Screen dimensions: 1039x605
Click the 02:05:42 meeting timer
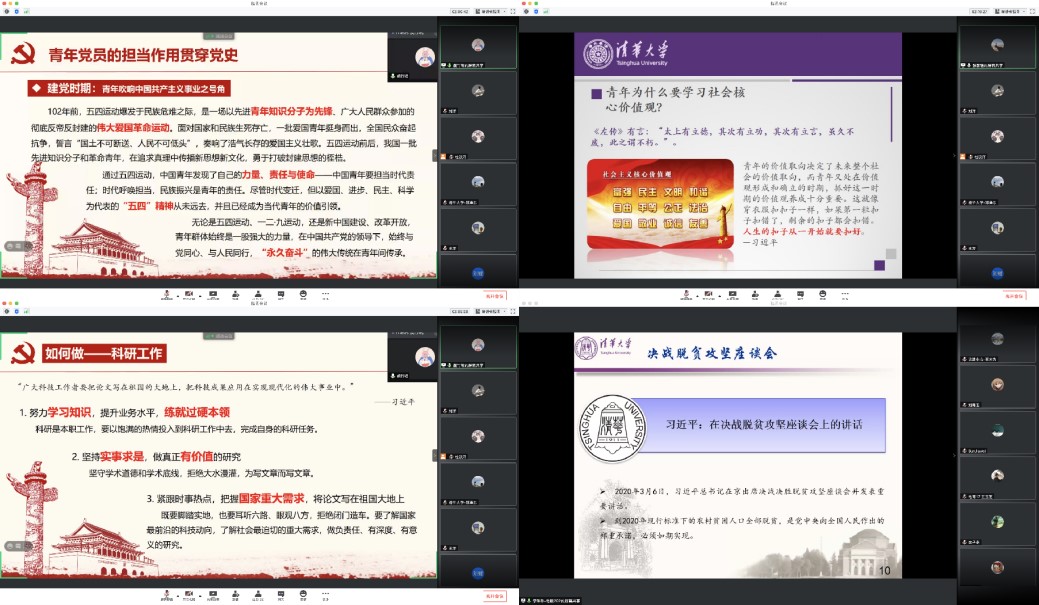click(461, 10)
